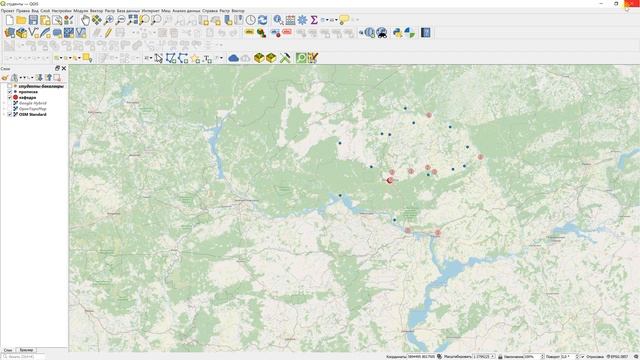Image resolution: width=640 pixels, height=360 pixels.
Task: Select the Zoom Out magnifier tool
Action: (x=120, y=20)
